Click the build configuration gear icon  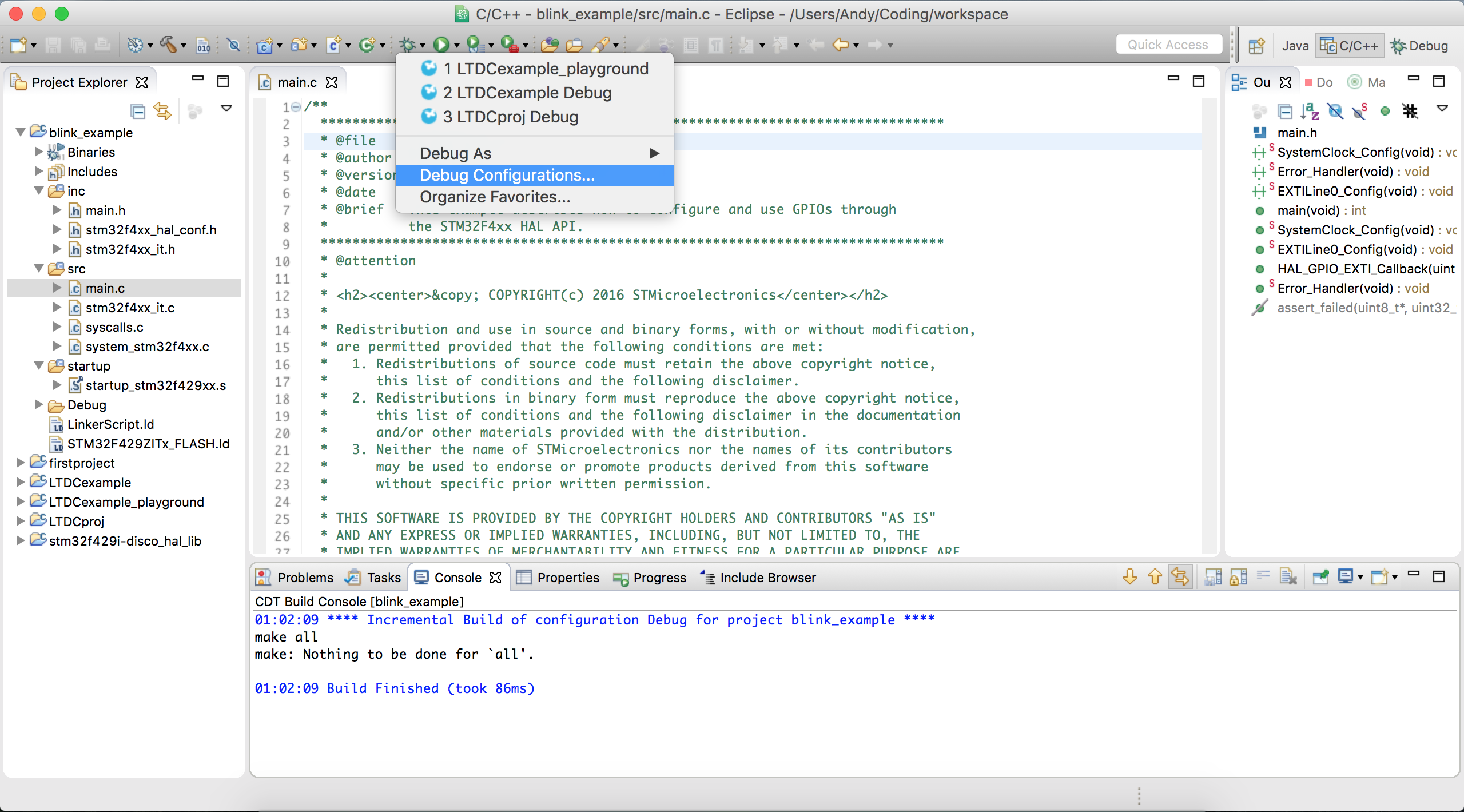click(x=135, y=45)
